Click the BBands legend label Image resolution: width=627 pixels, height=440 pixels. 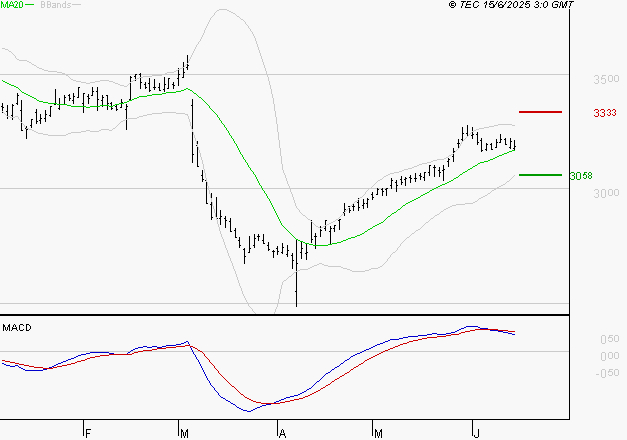[56, 5]
